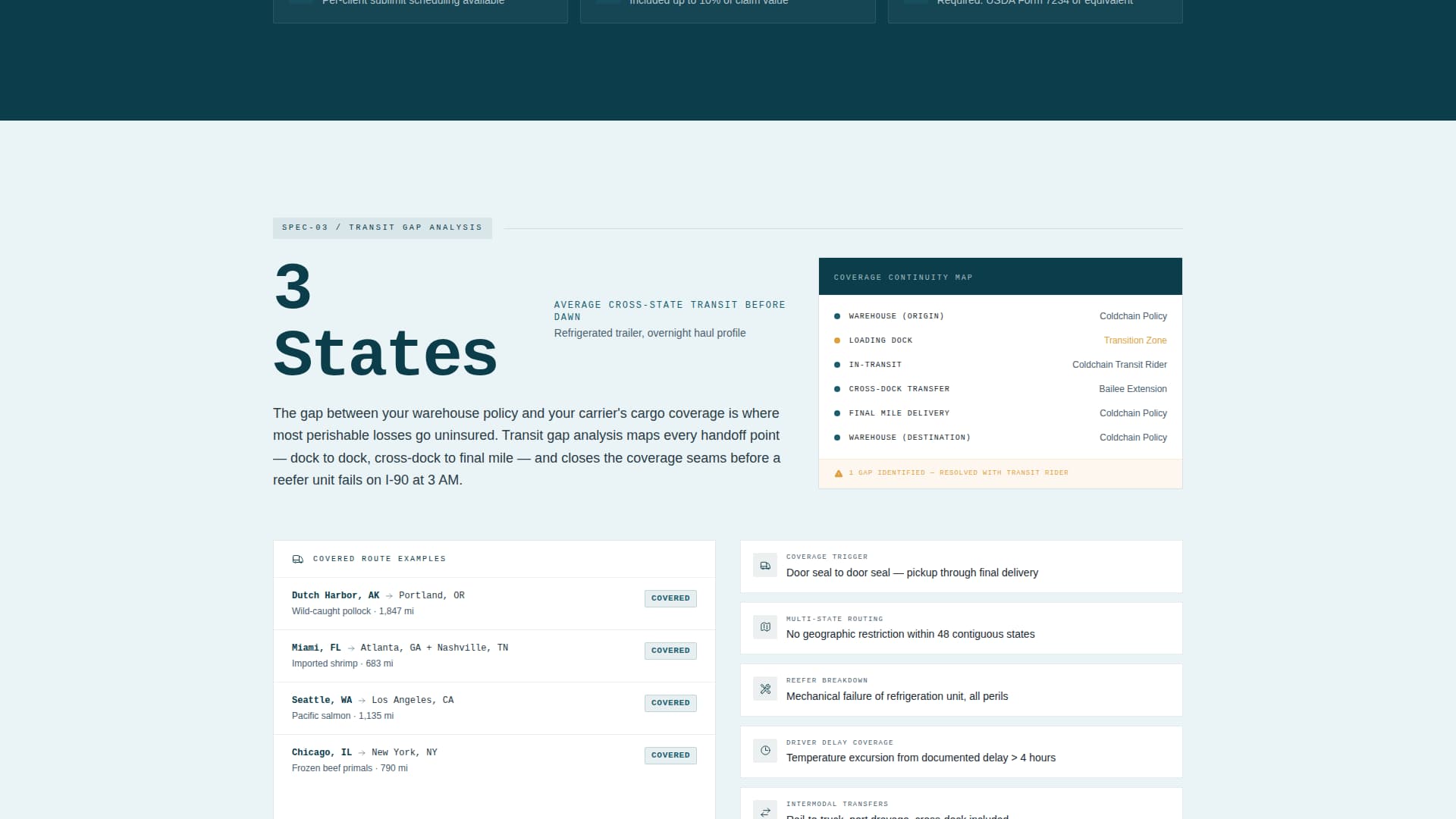Click Coldchain Transit Rider label
The image size is (1456, 819).
[1119, 365]
